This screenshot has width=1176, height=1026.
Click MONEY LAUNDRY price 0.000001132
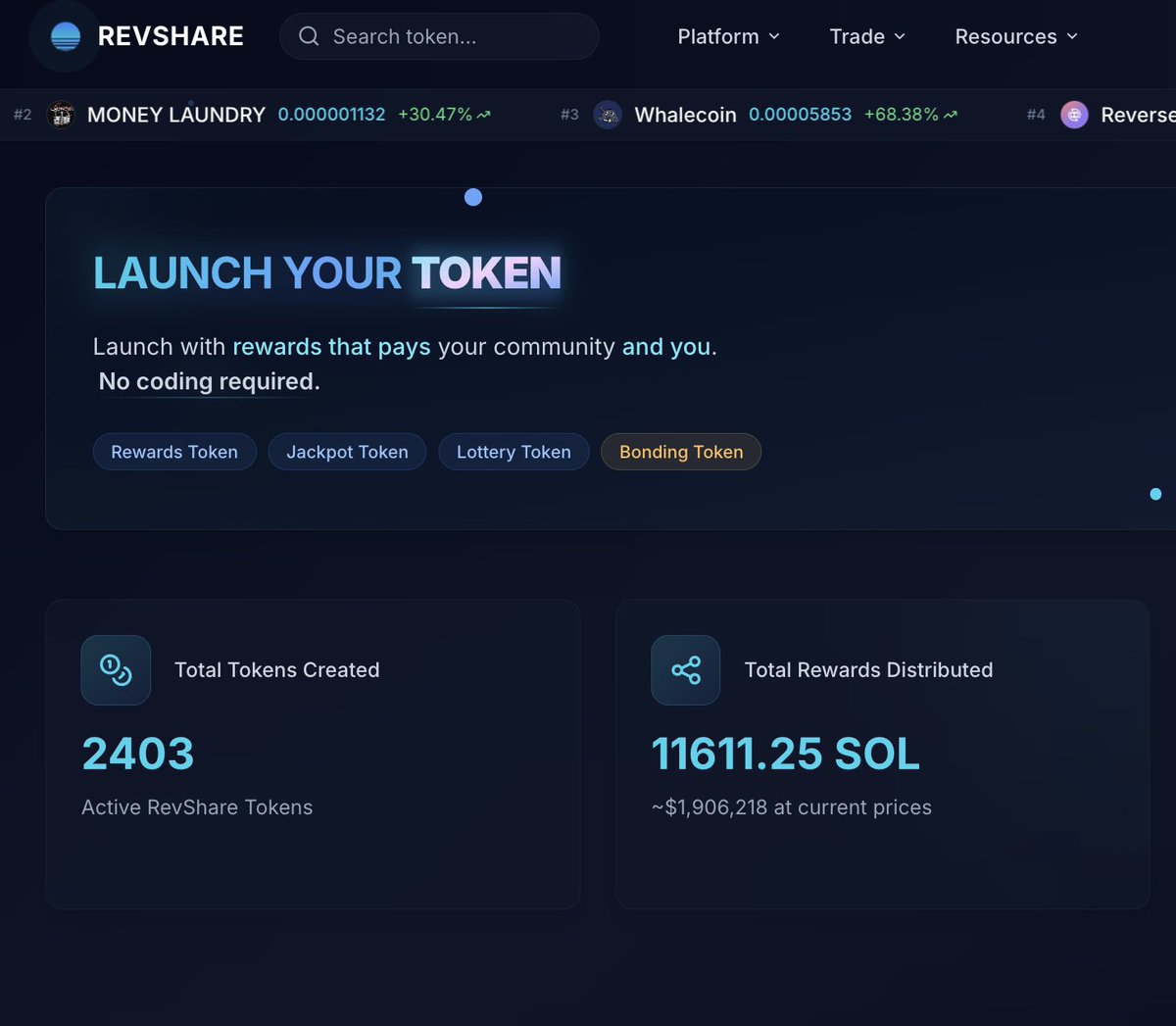[x=331, y=115]
